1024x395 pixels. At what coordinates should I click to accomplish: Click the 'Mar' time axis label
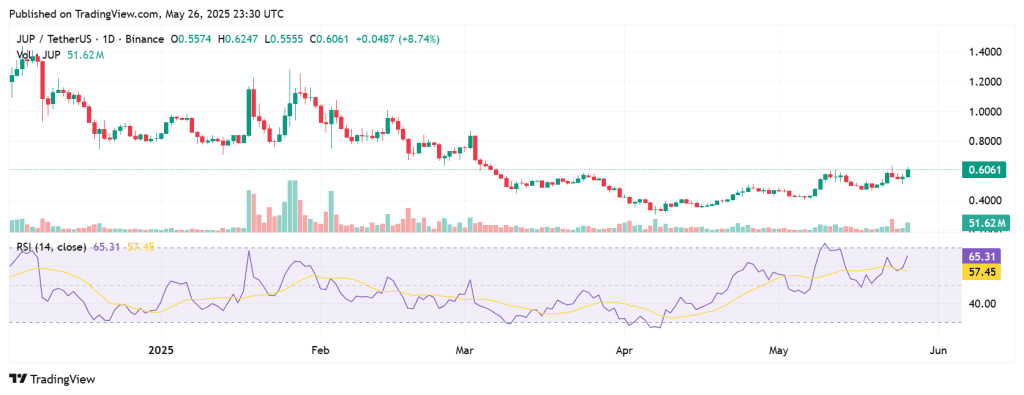tap(464, 350)
